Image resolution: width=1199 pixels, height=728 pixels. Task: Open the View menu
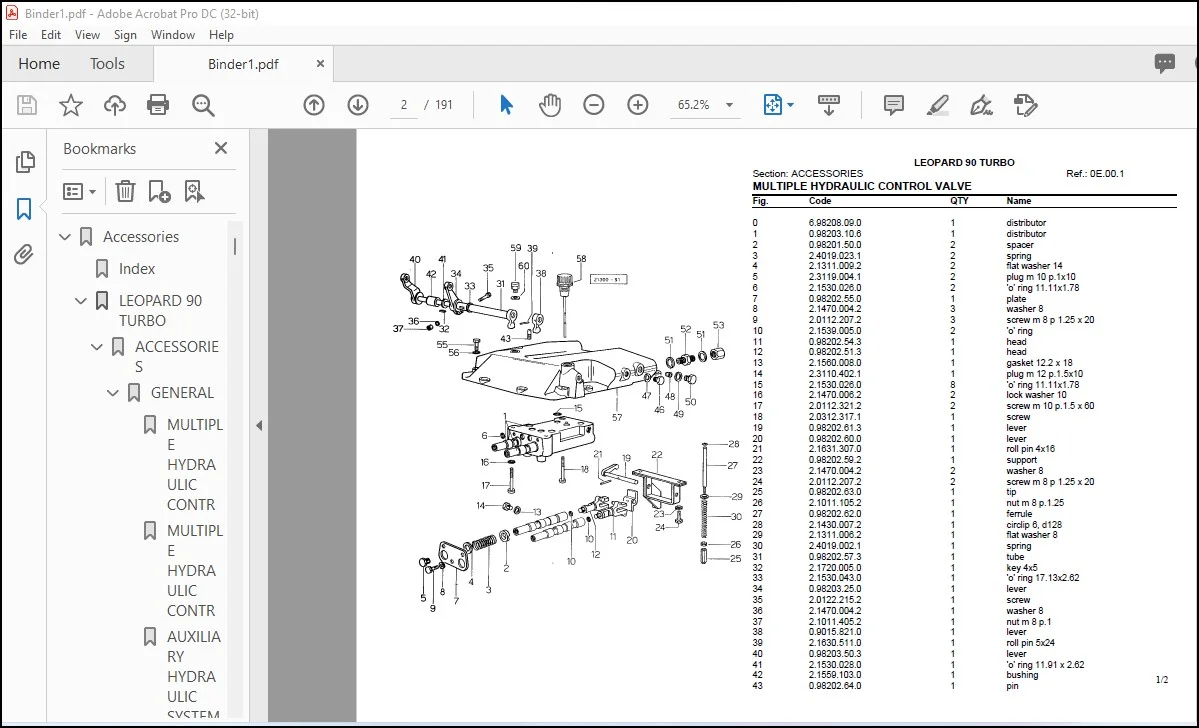87,34
